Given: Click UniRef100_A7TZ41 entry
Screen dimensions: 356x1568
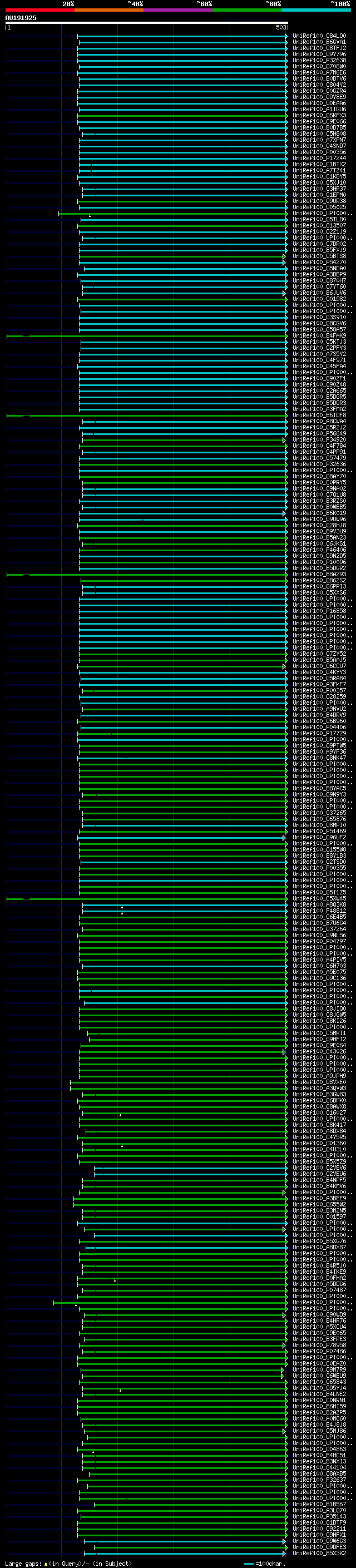Looking at the screenshot, I should pyautogui.click(x=319, y=170).
